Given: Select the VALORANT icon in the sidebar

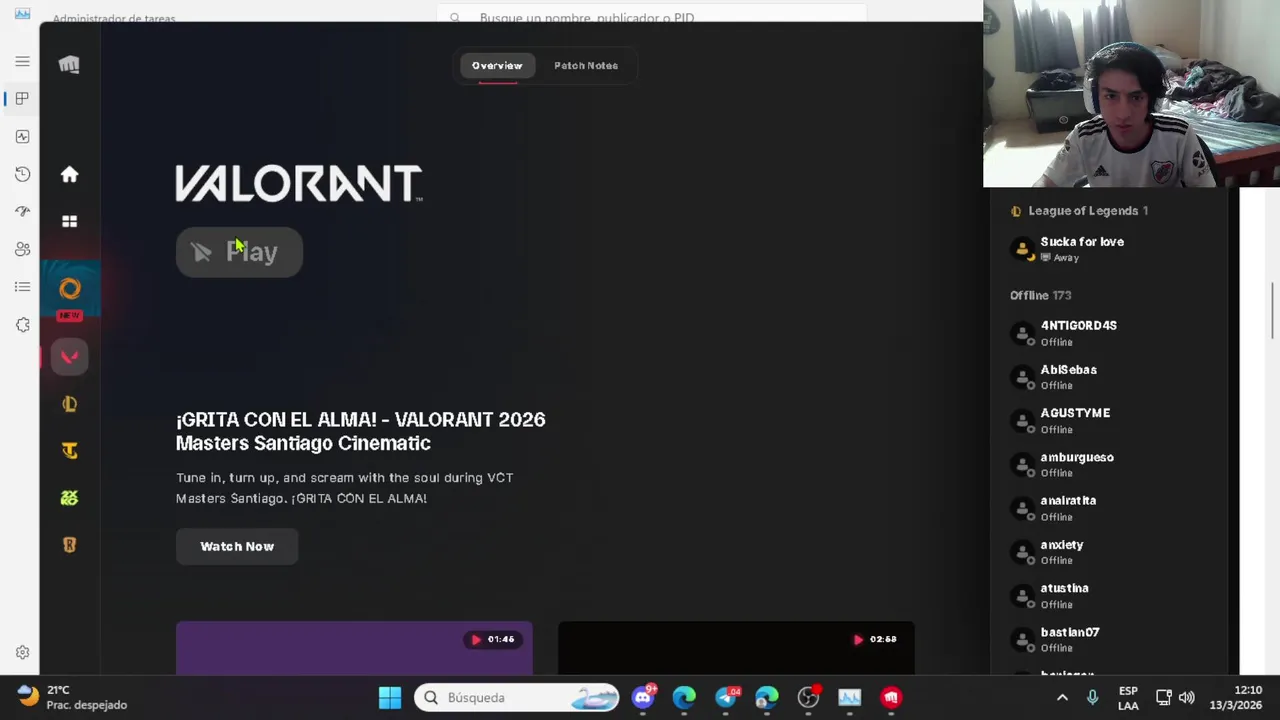Looking at the screenshot, I should (69, 357).
